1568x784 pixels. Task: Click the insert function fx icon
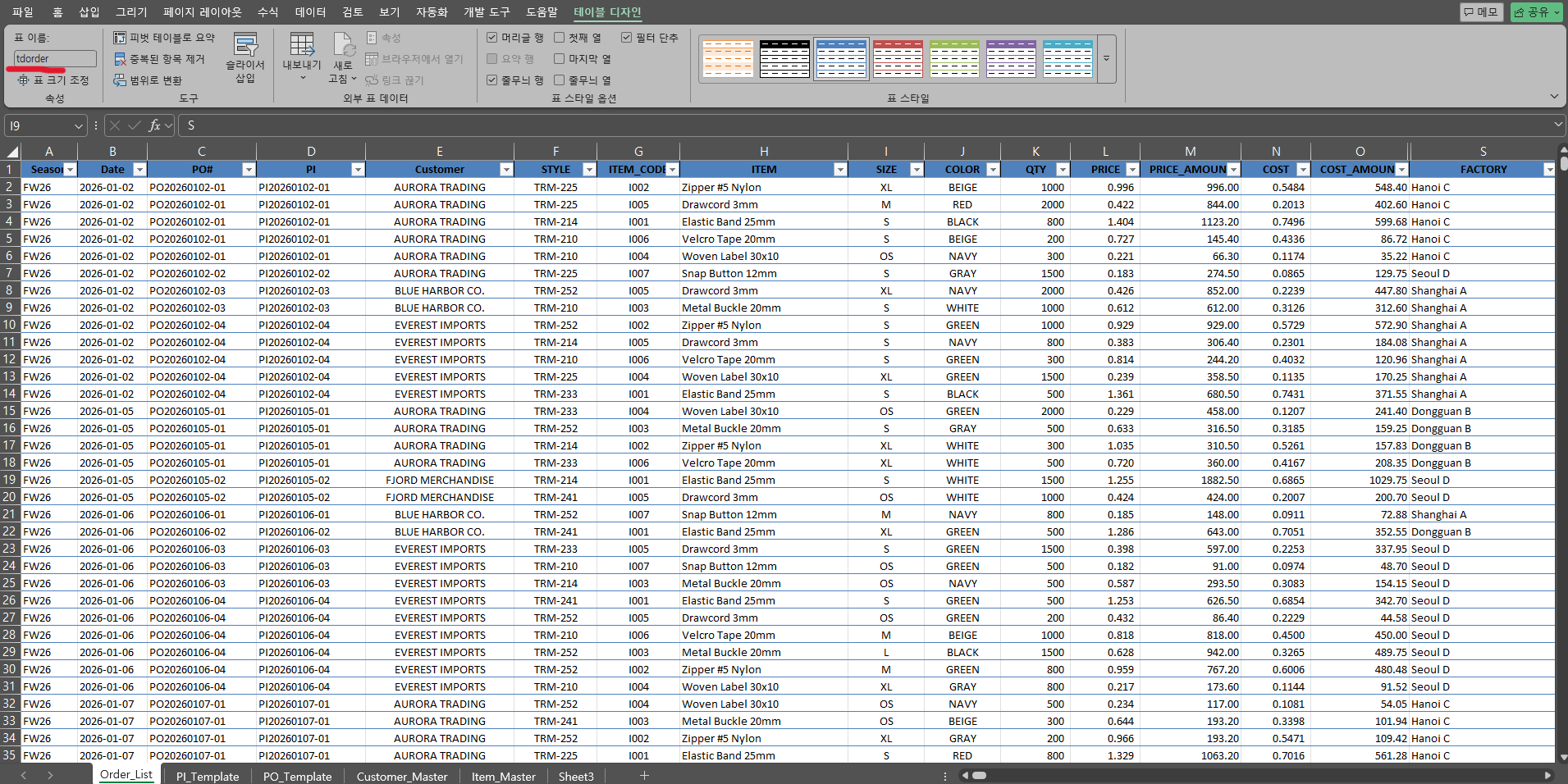154,125
